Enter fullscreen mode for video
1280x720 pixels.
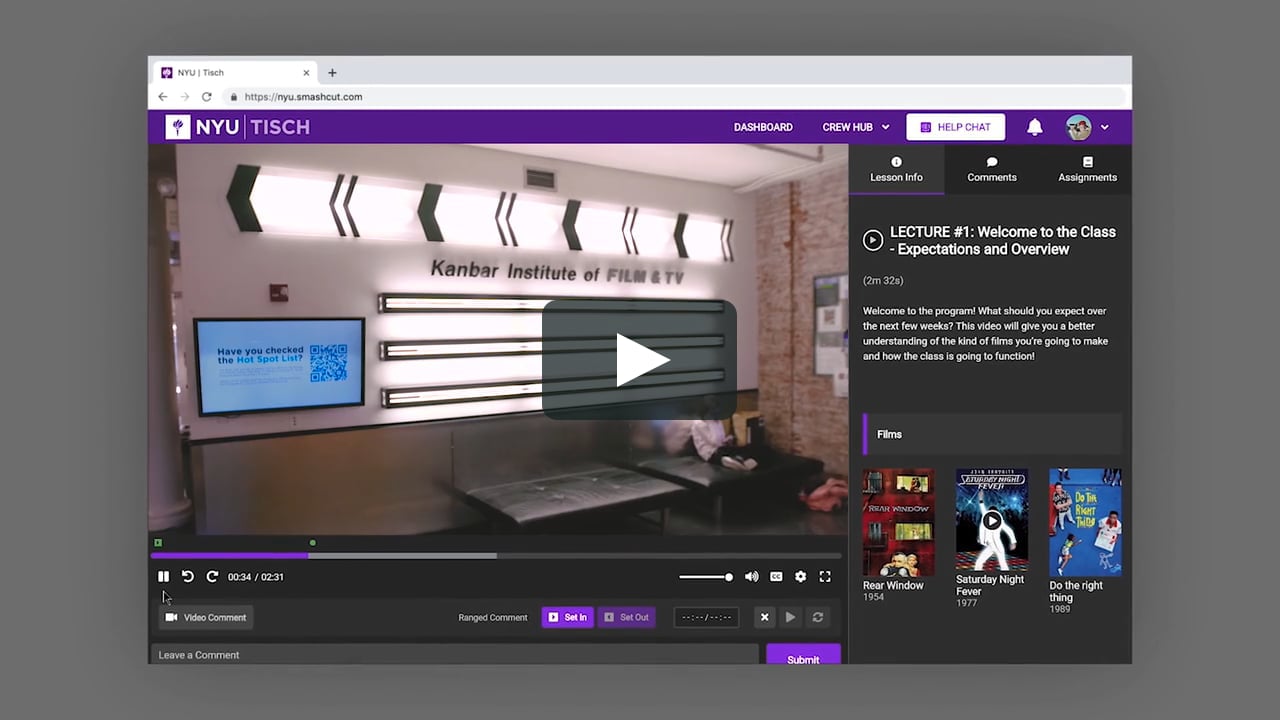(x=825, y=577)
